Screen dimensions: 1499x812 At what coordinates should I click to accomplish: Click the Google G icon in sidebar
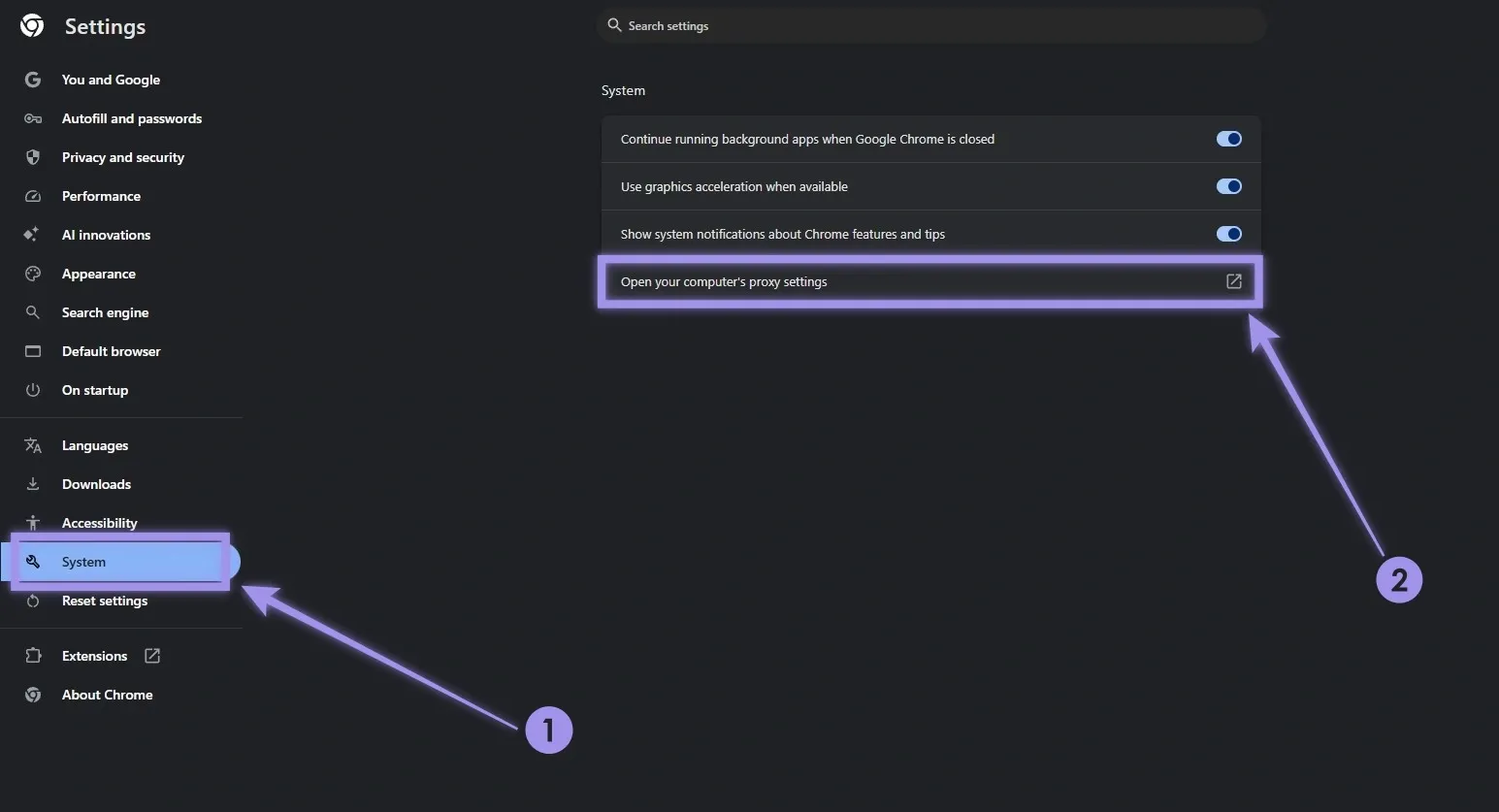pos(33,80)
